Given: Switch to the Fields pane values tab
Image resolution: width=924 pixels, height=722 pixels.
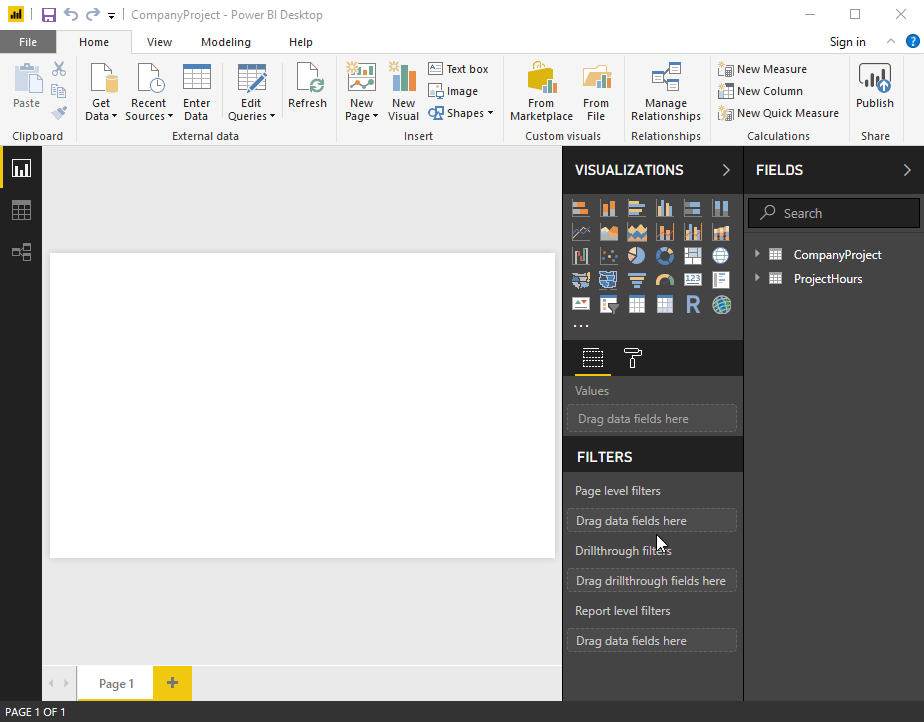Looking at the screenshot, I should click(592, 359).
